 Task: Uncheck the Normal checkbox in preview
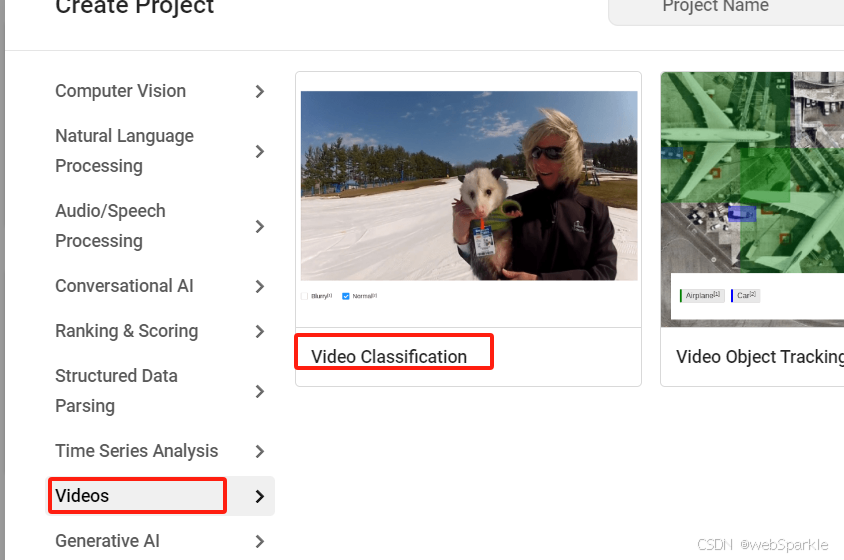pyautogui.click(x=346, y=296)
